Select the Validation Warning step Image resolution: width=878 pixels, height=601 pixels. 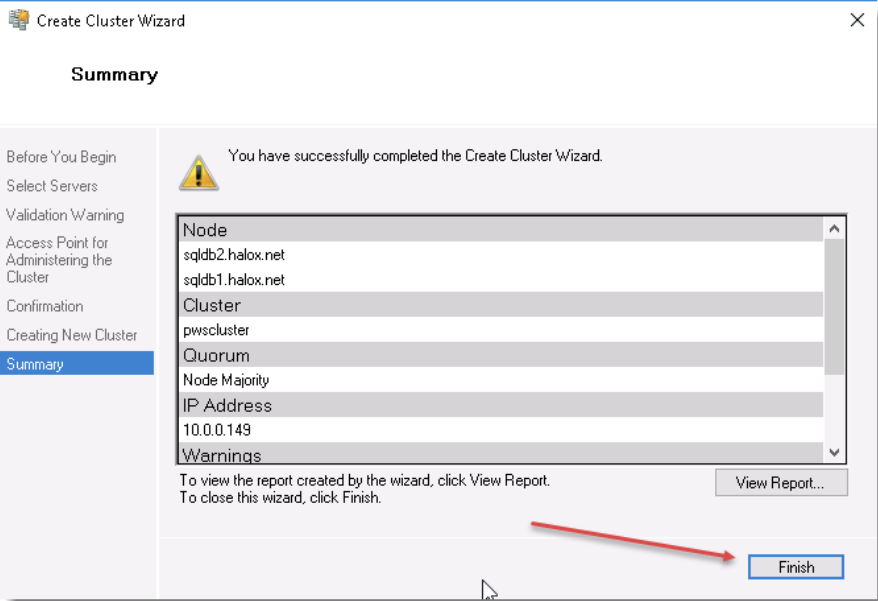(65, 215)
